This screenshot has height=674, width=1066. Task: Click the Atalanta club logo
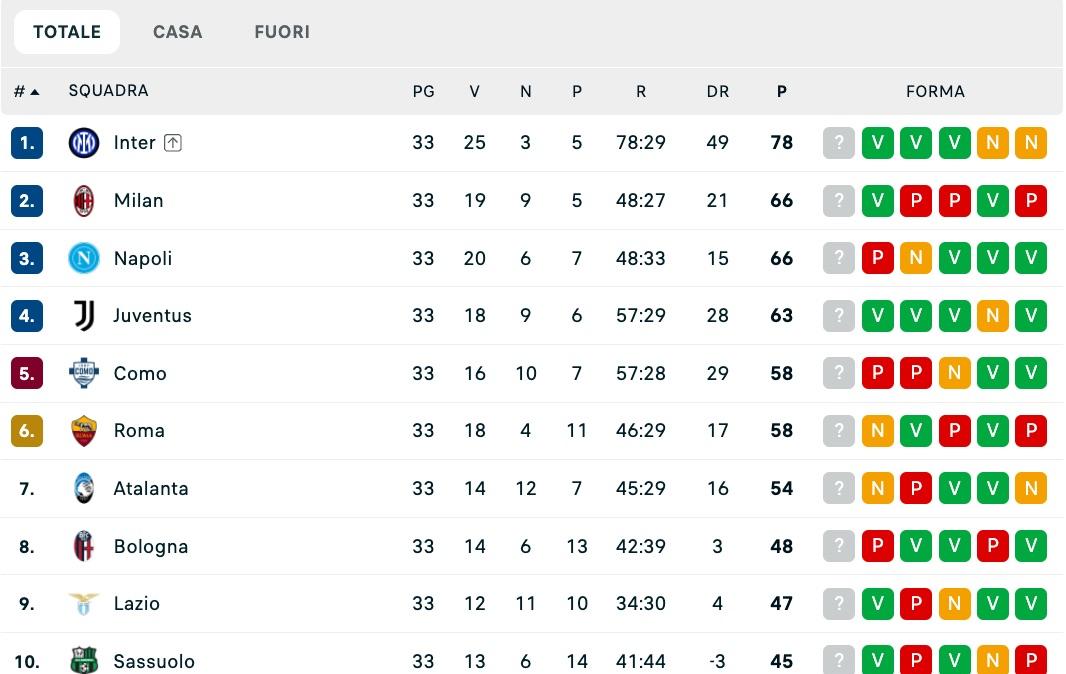[84, 488]
